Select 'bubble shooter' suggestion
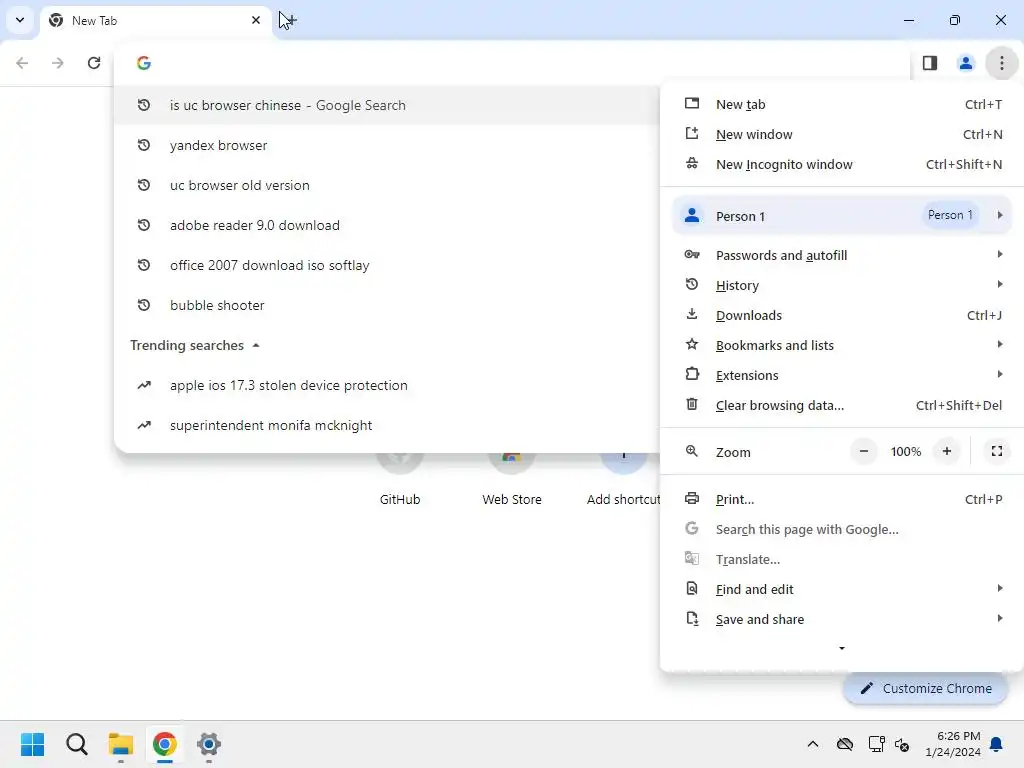1024x768 pixels. pyautogui.click(x=387, y=305)
